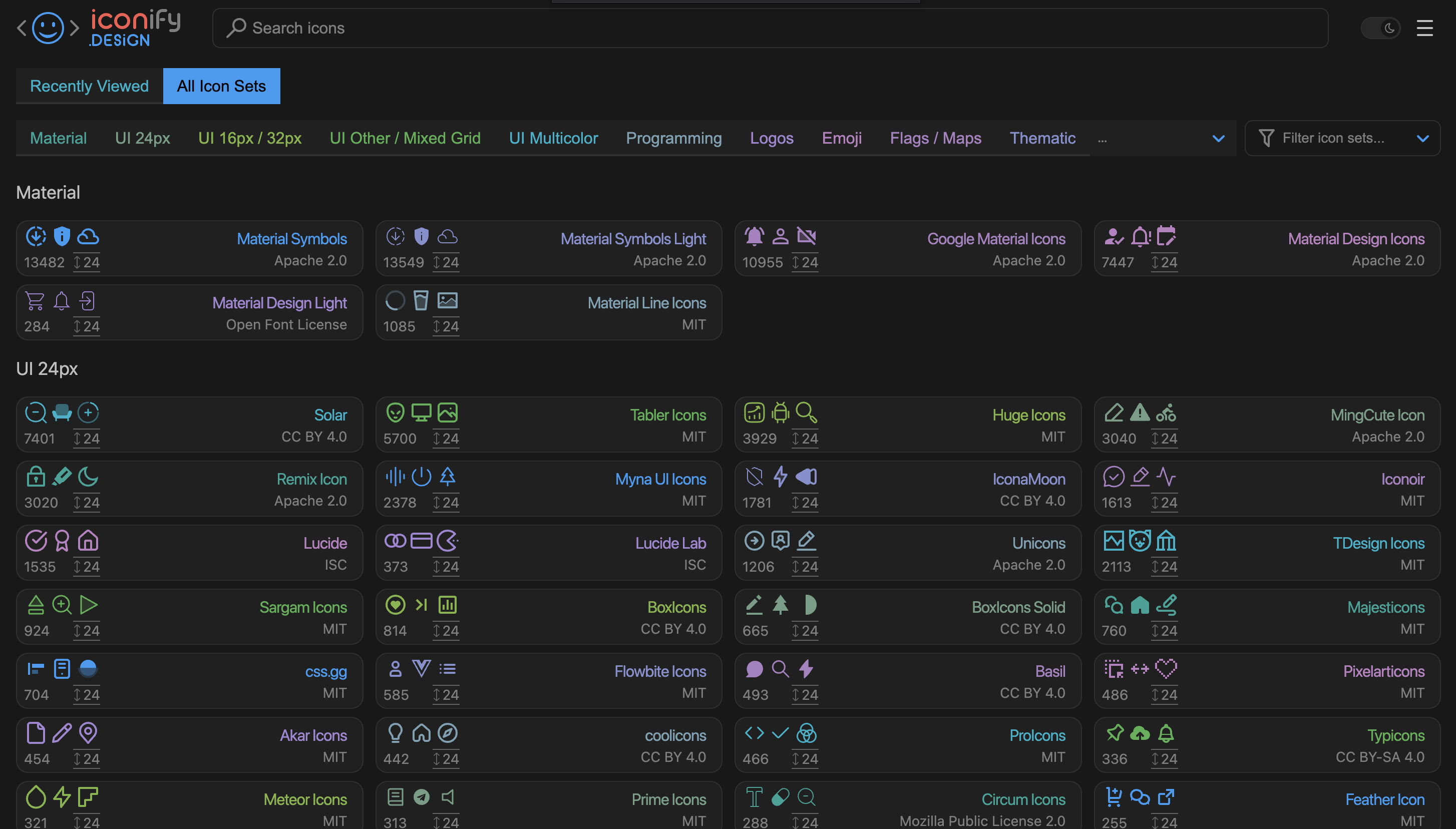The width and height of the screenshot is (1456, 829).
Task: Click the tree icon in BoxIcons Solid card
Action: tap(780, 605)
